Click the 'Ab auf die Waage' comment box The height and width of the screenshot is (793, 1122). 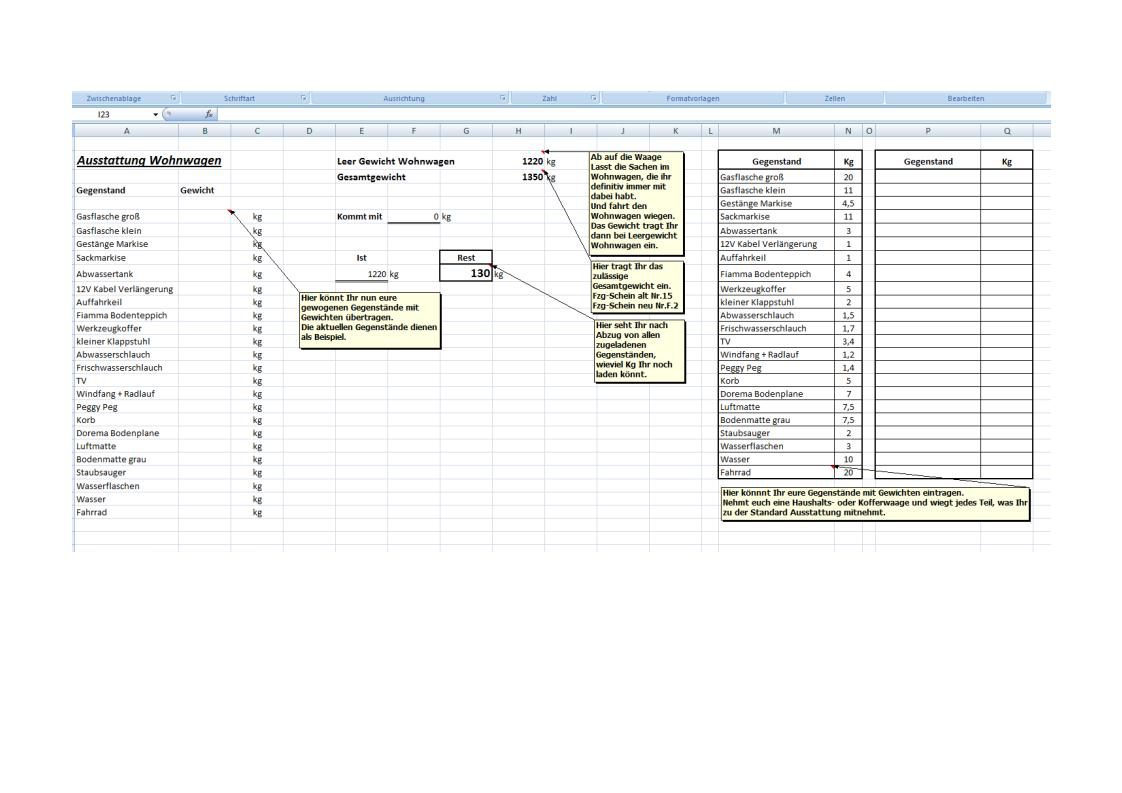coord(636,203)
